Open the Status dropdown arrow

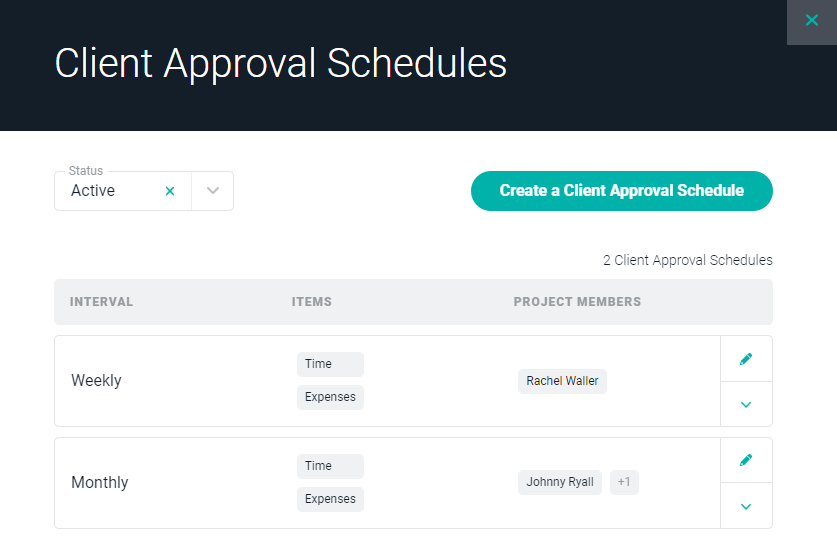(212, 191)
